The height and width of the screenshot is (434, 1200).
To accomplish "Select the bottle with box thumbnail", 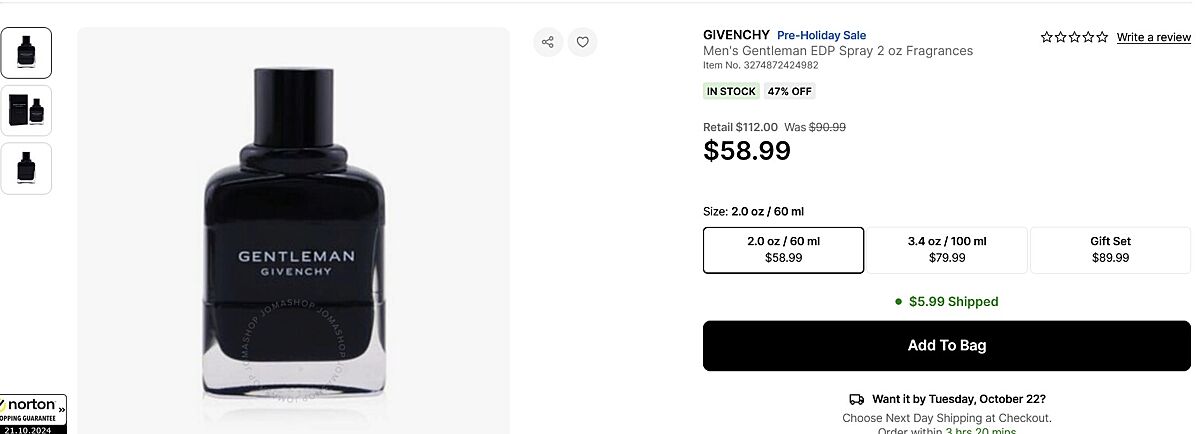I will pyautogui.click(x=26, y=110).
